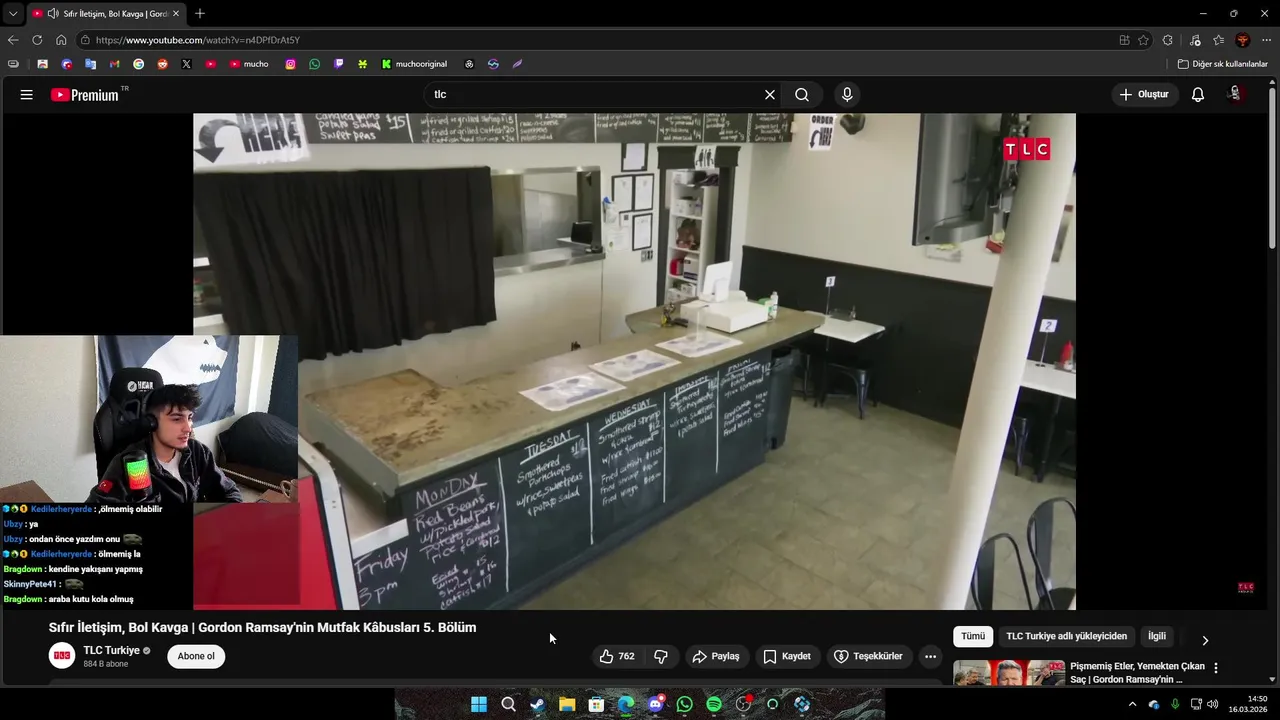The height and width of the screenshot is (720, 1280).
Task: Open the browser extensions puzzle icon
Action: coord(1168,40)
